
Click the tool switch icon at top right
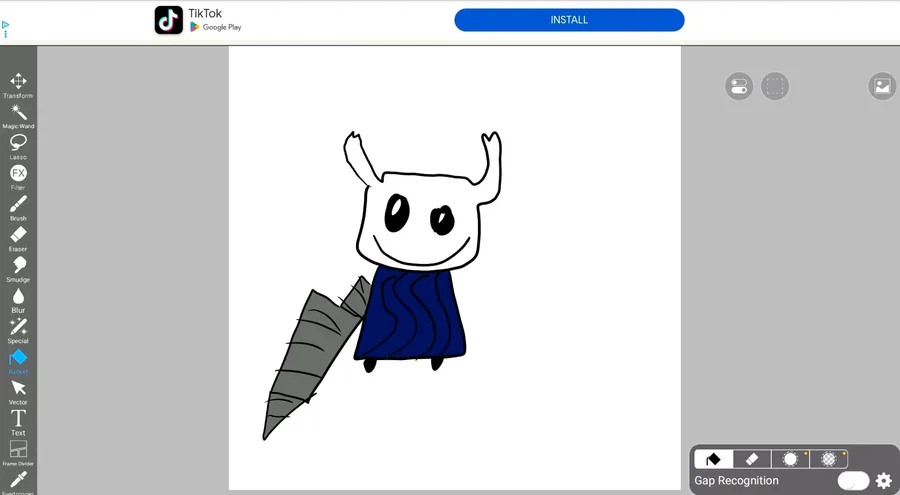[x=739, y=87]
